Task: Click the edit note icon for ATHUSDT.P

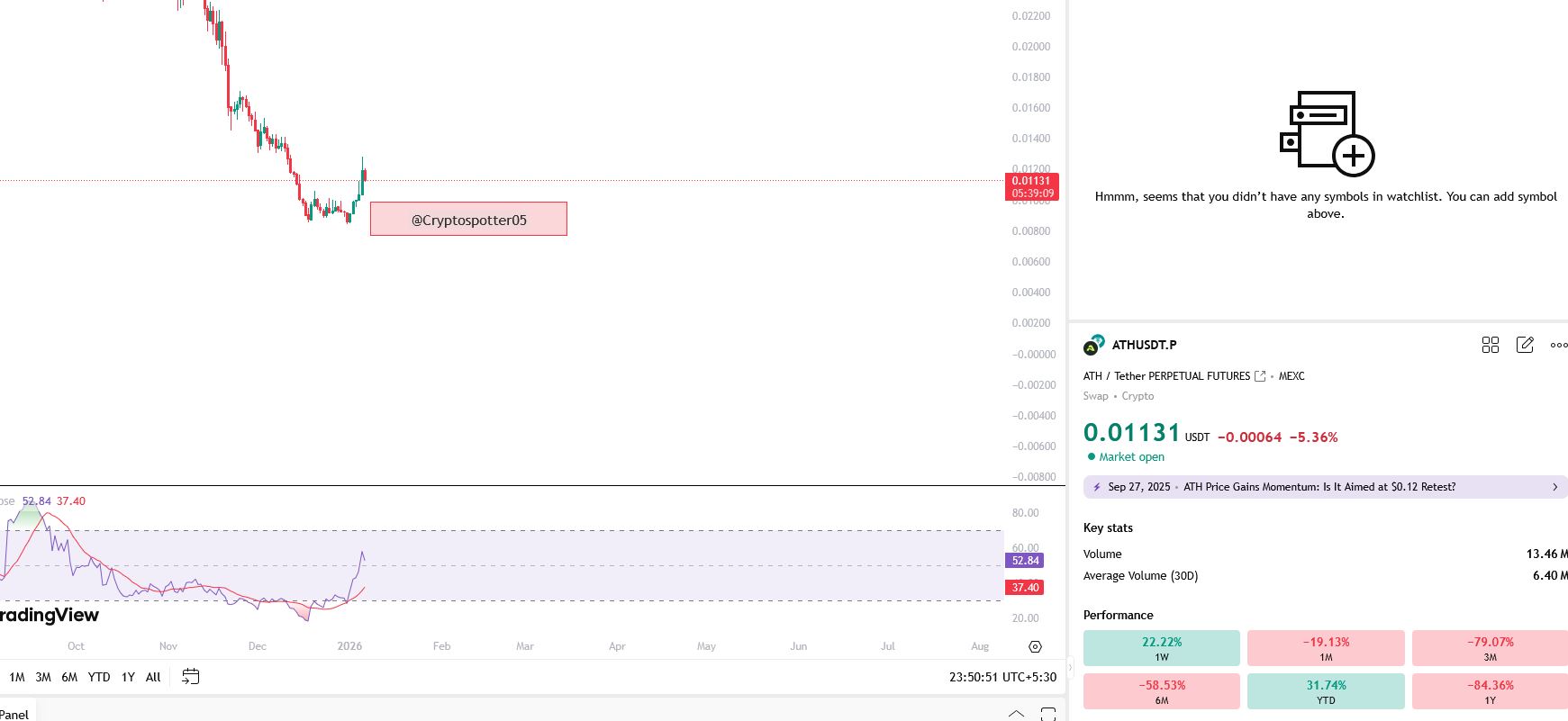Action: pos(1524,345)
